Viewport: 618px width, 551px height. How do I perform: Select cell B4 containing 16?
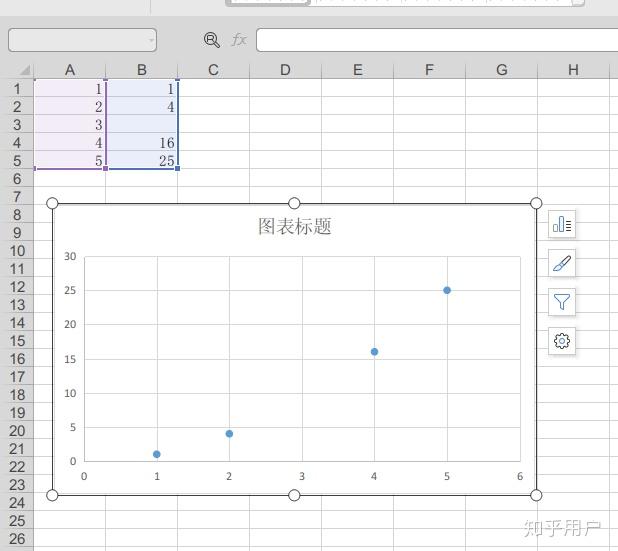pyautogui.click(x=142, y=143)
